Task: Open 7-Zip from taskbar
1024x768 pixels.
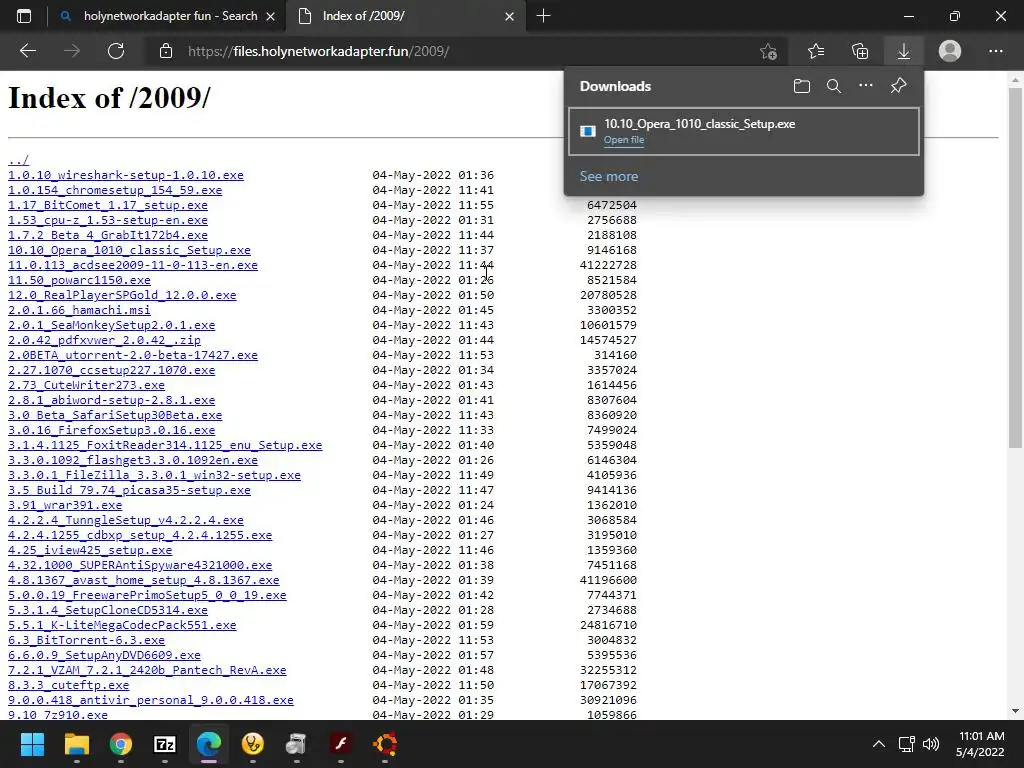Action: (165, 744)
